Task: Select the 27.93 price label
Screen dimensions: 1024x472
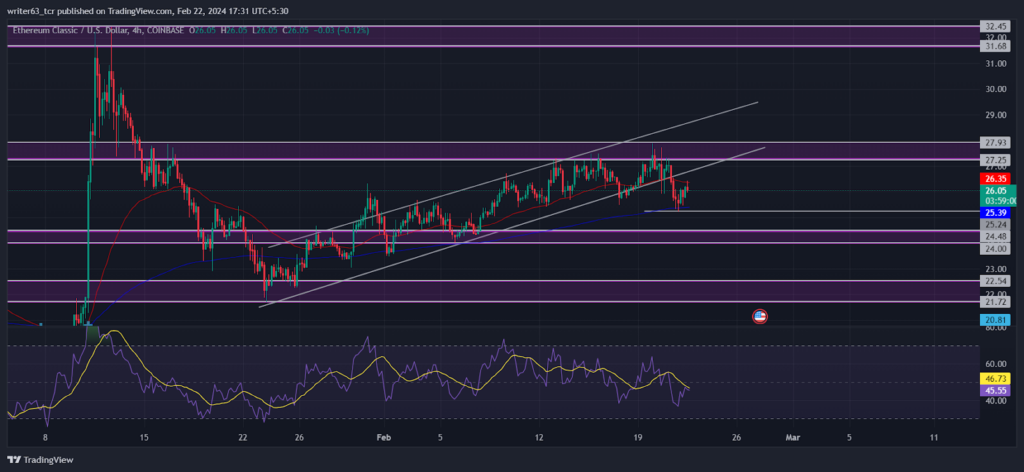Action: (x=995, y=142)
